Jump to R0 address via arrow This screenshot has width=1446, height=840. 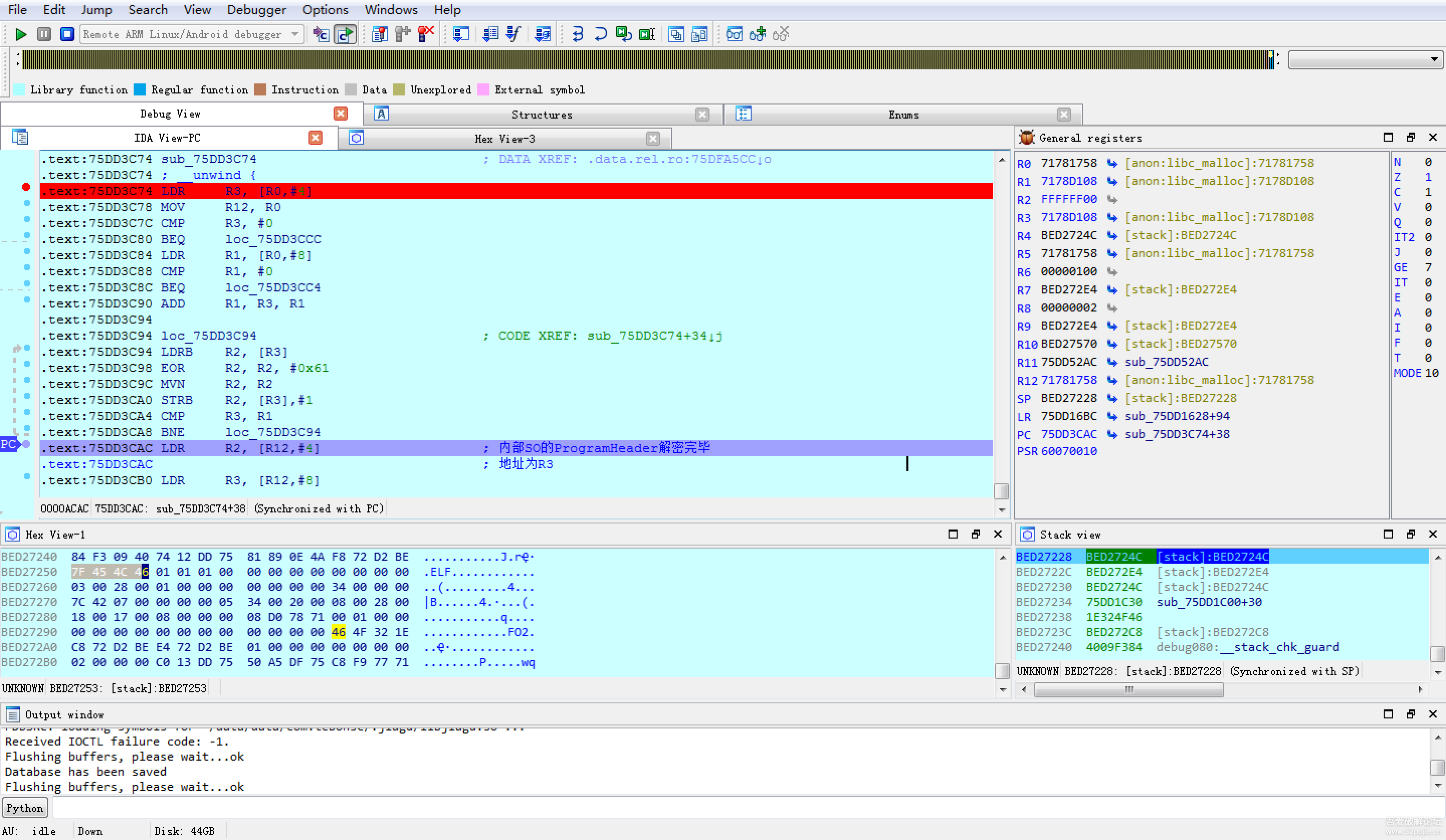coord(1112,163)
